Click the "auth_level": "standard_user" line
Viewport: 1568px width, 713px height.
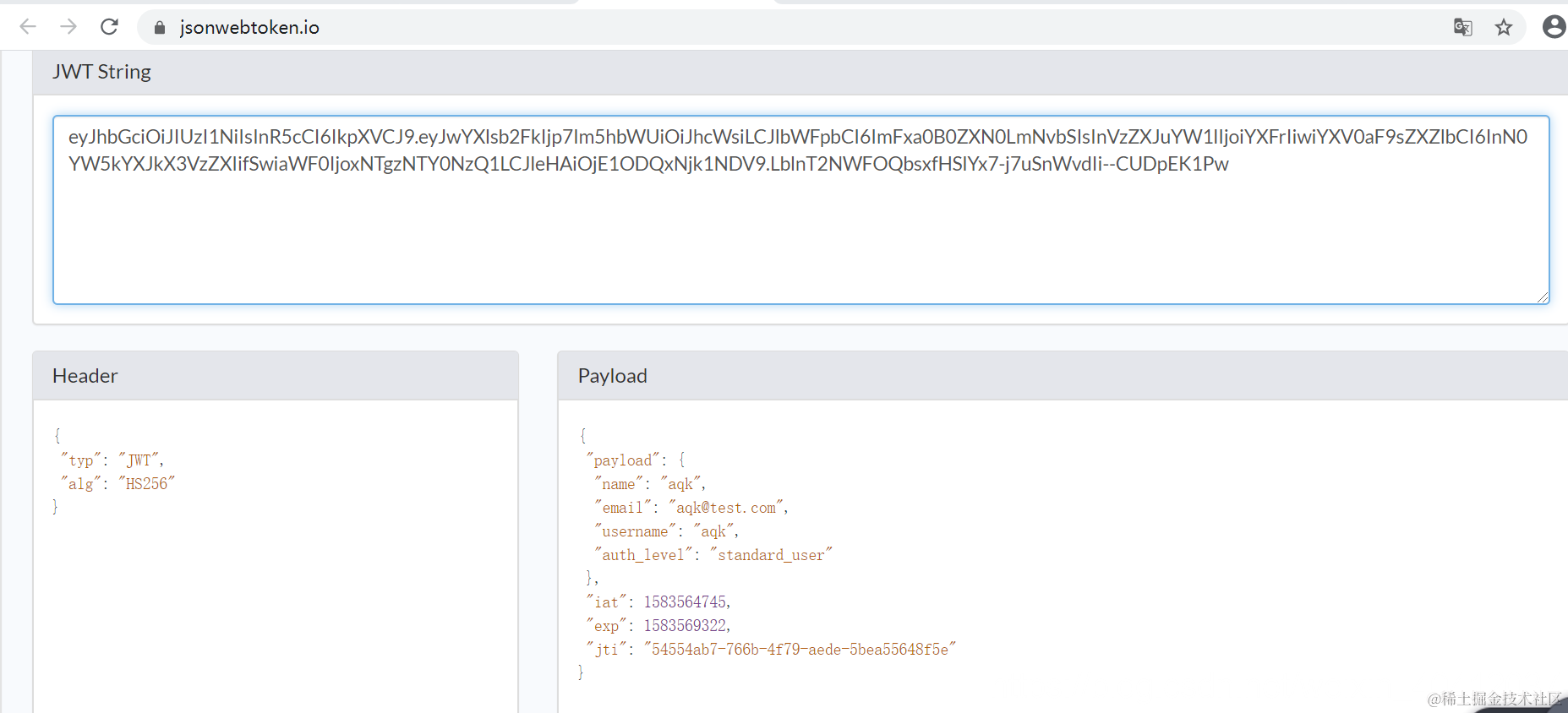[713, 555]
